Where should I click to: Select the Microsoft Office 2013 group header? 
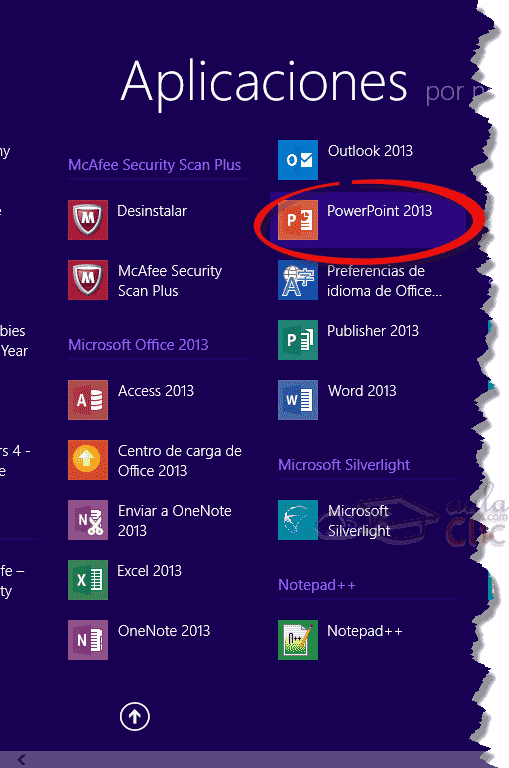pyautogui.click(x=138, y=345)
